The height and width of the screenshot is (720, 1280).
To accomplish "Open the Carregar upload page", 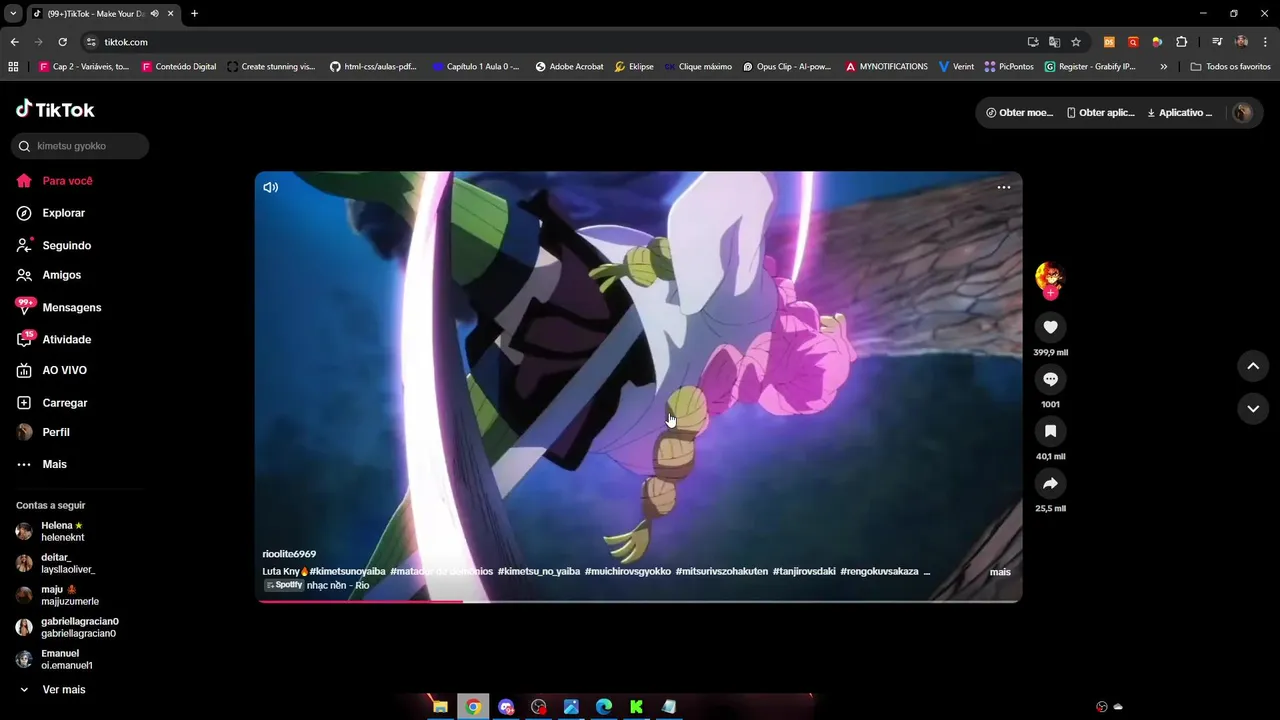I will coord(52,403).
